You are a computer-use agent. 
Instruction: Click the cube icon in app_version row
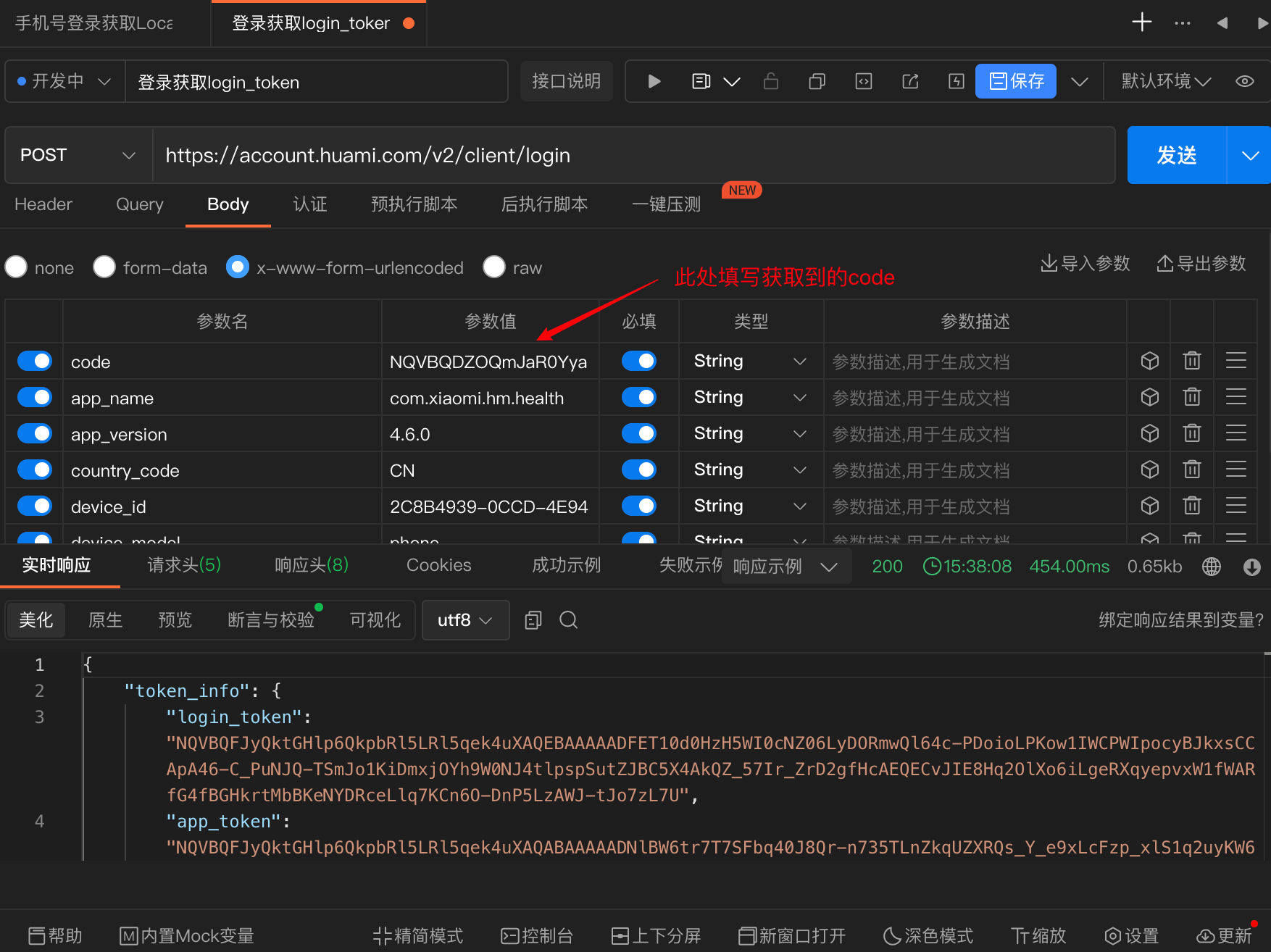[1150, 433]
